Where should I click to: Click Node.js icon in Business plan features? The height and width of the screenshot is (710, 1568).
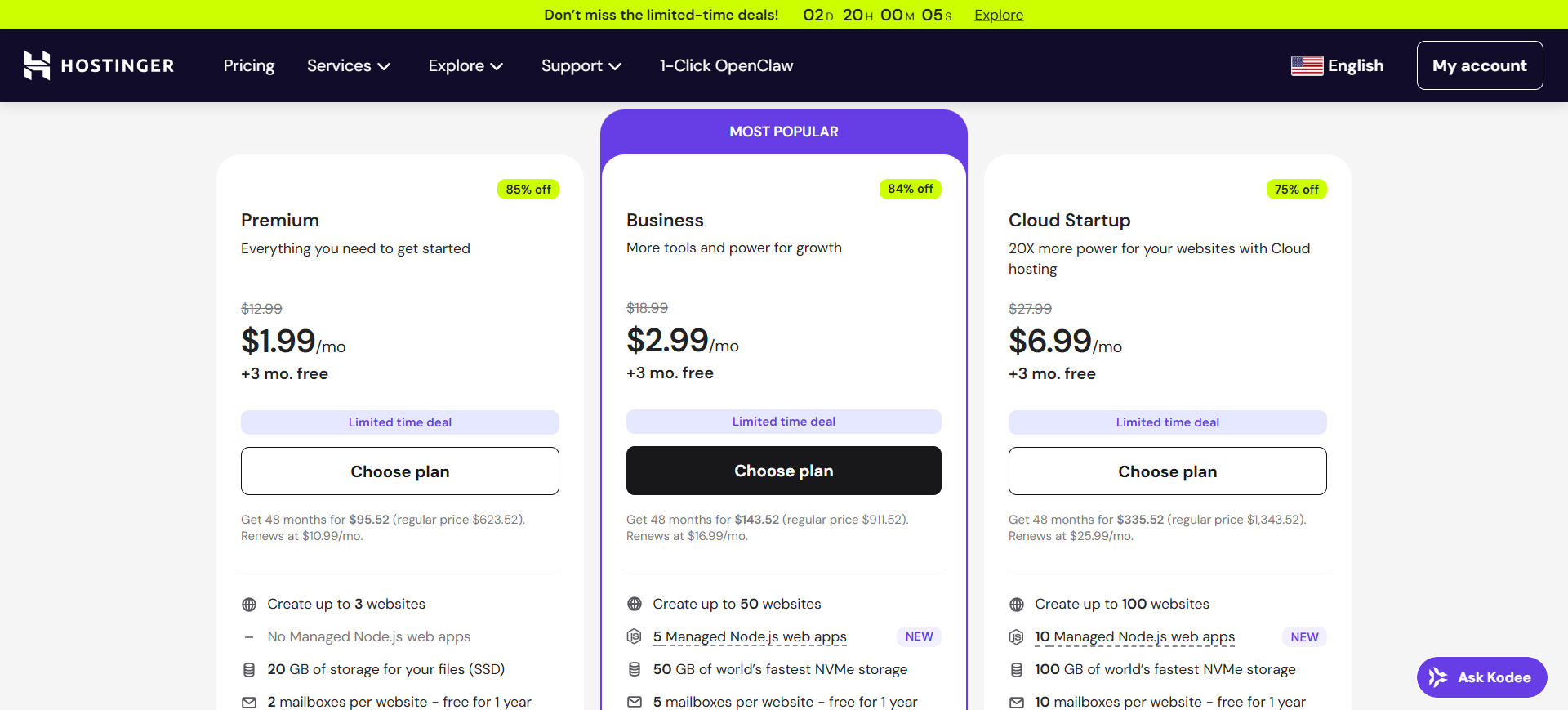coord(635,636)
